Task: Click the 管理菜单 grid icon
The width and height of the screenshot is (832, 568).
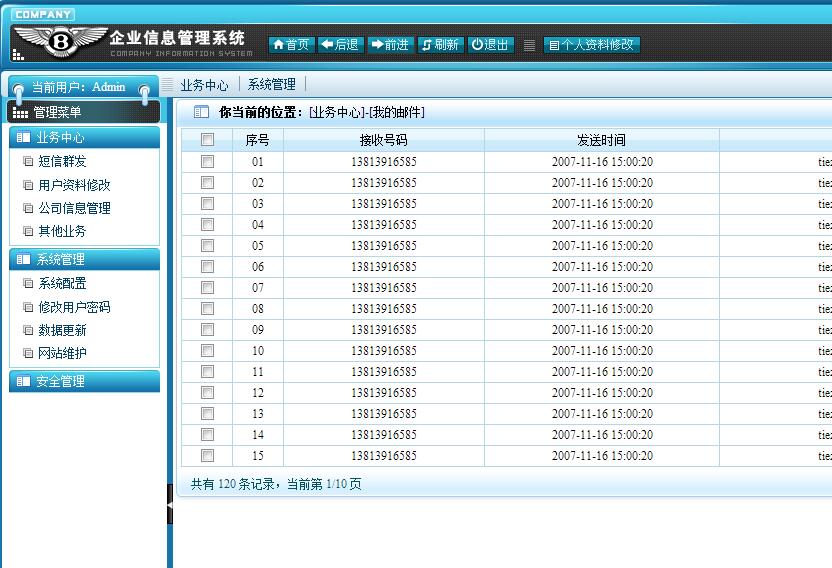Action: pos(20,113)
